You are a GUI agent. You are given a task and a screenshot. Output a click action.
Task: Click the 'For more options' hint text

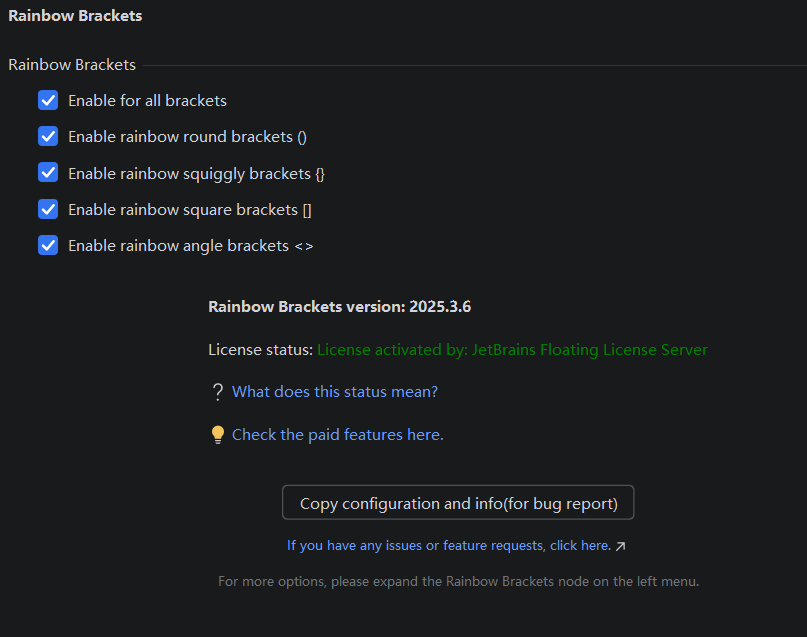[458, 581]
